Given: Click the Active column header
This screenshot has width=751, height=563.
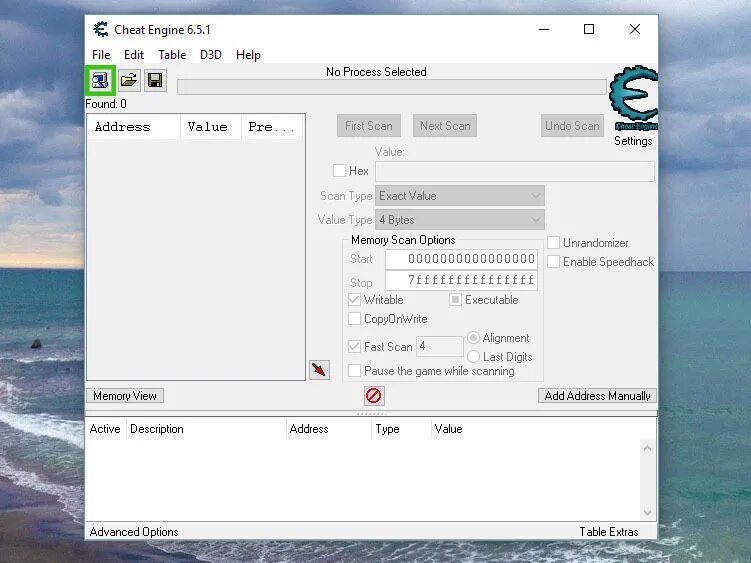Looking at the screenshot, I should (105, 429).
